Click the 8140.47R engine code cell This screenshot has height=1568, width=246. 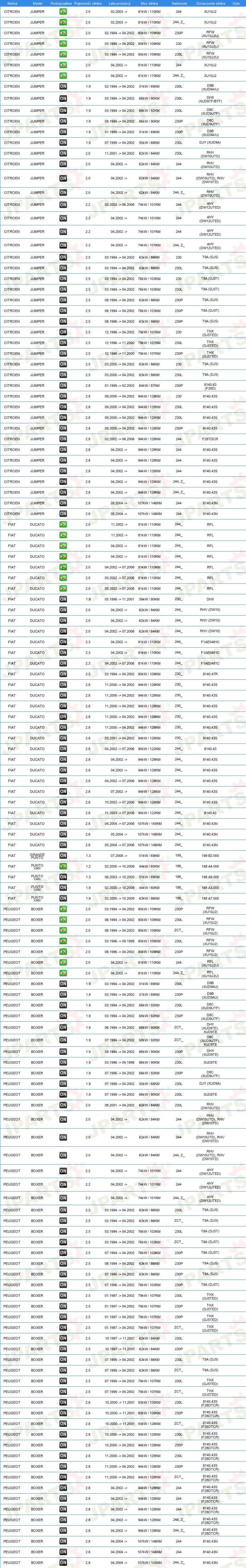(210, 674)
